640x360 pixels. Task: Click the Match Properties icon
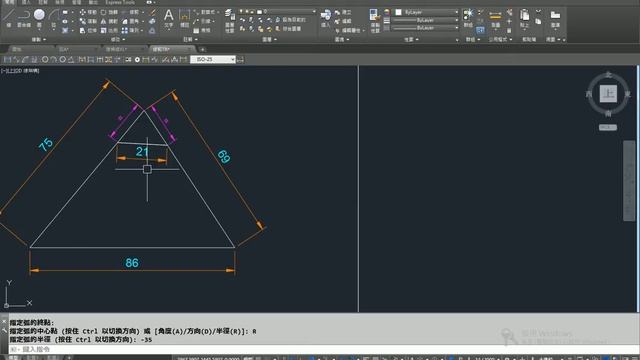[x=375, y=20]
